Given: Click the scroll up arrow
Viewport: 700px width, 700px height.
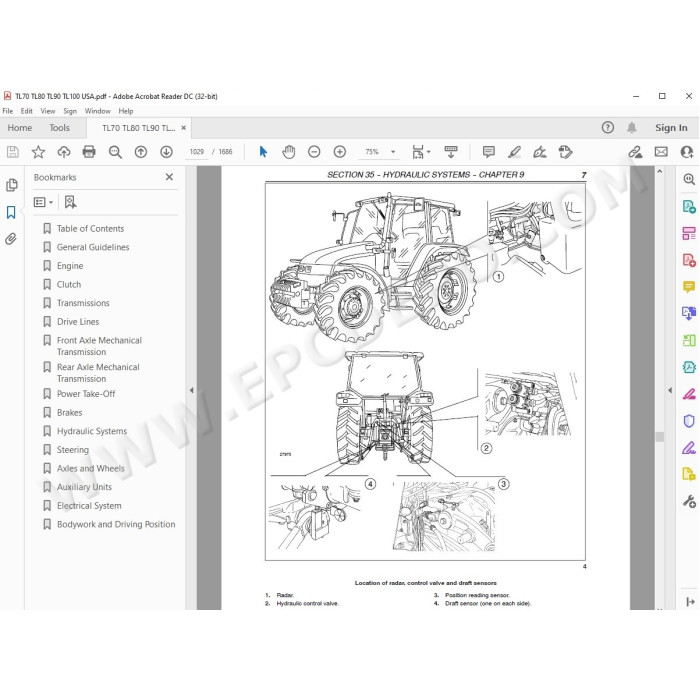Looking at the screenshot, I should (x=660, y=171).
